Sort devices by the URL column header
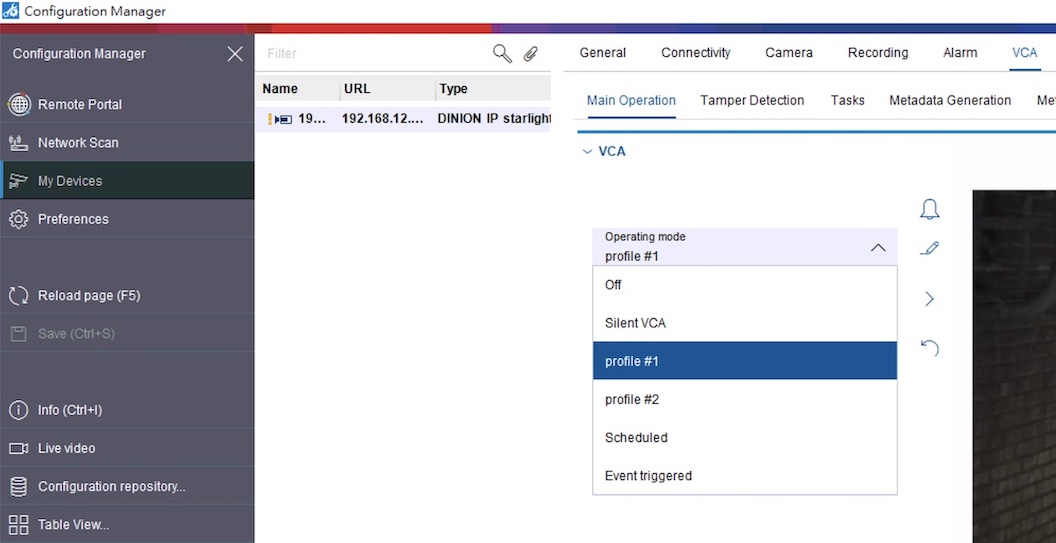 tap(388, 89)
